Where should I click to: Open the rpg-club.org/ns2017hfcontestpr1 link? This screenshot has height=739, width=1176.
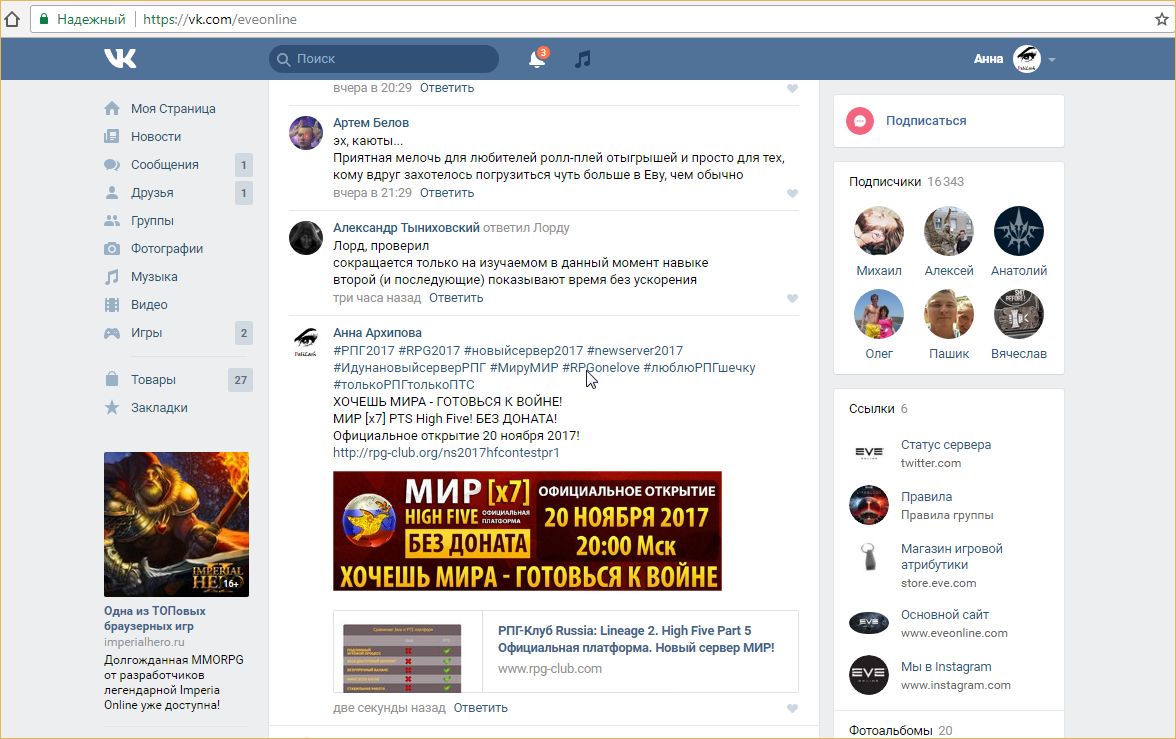[446, 453]
